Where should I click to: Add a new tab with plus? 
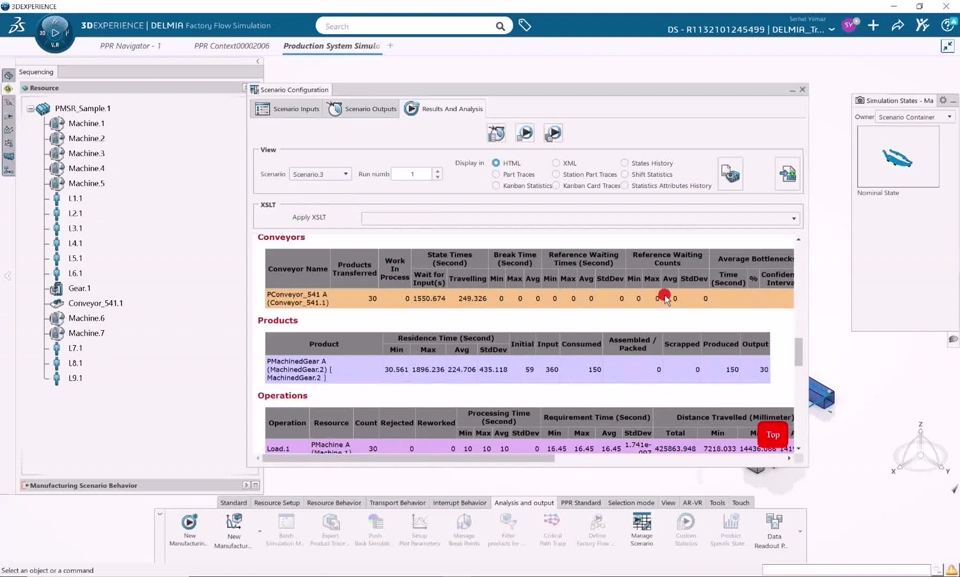point(390,45)
